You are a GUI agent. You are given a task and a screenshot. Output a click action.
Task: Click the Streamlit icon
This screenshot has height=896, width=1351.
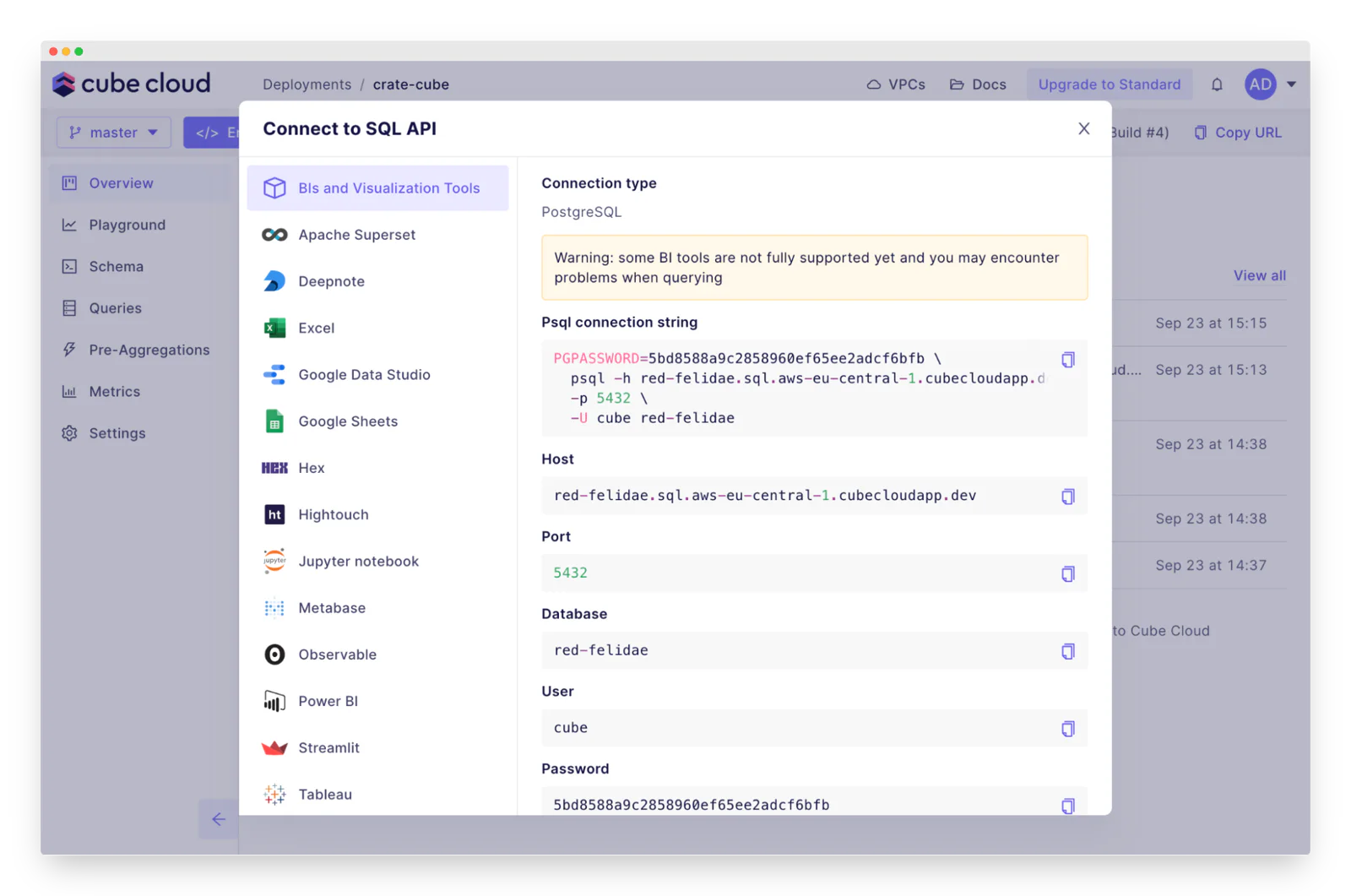tap(274, 747)
